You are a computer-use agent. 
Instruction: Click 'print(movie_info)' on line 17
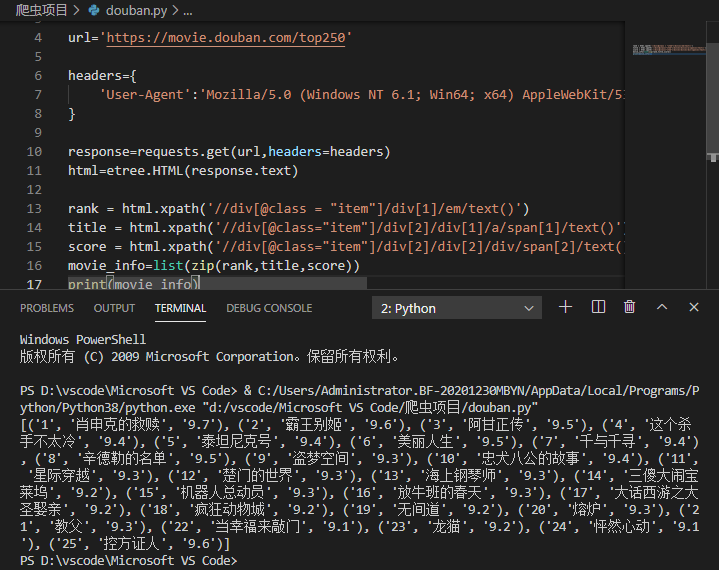[134, 284]
